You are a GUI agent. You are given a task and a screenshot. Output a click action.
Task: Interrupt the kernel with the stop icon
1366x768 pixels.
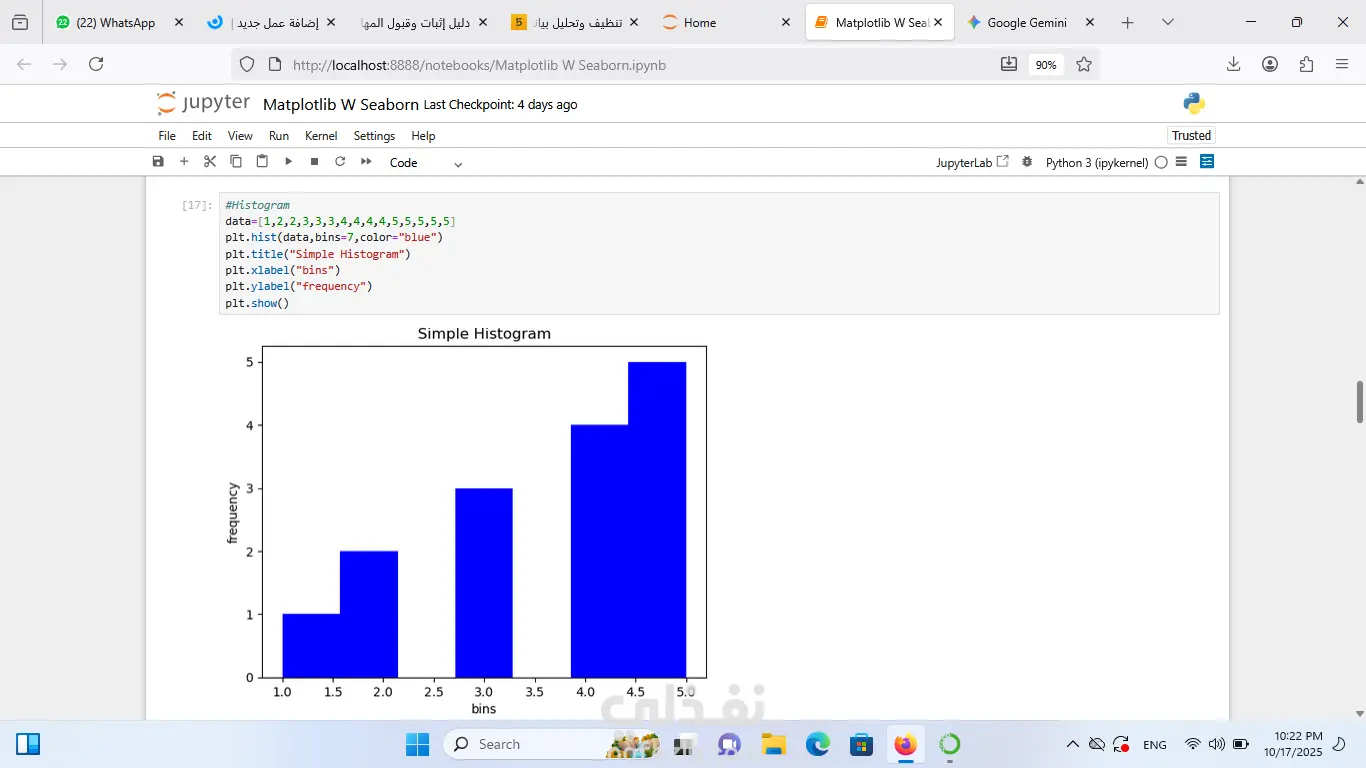click(x=314, y=162)
